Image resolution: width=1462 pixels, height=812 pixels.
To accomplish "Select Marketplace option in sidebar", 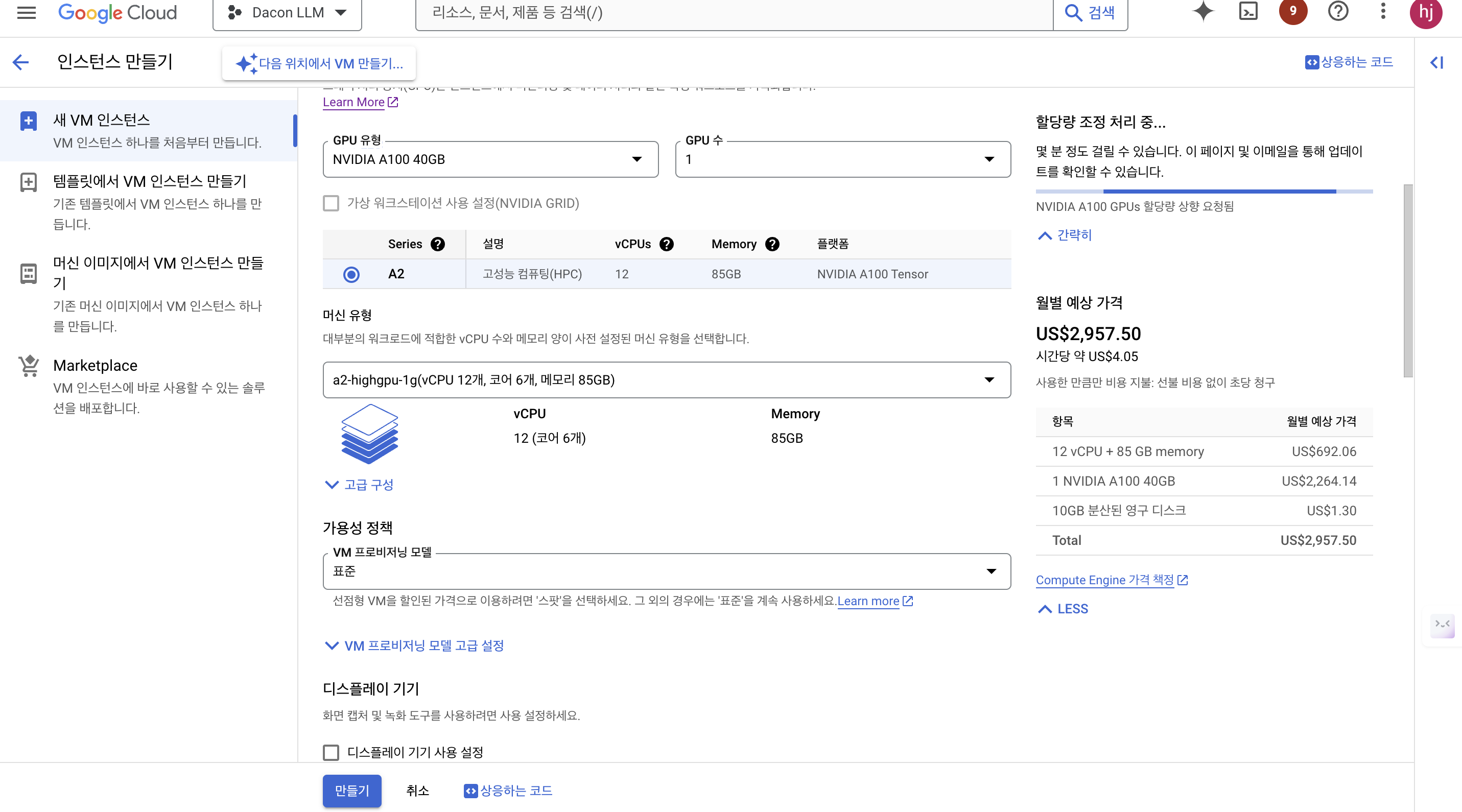I will click(149, 386).
